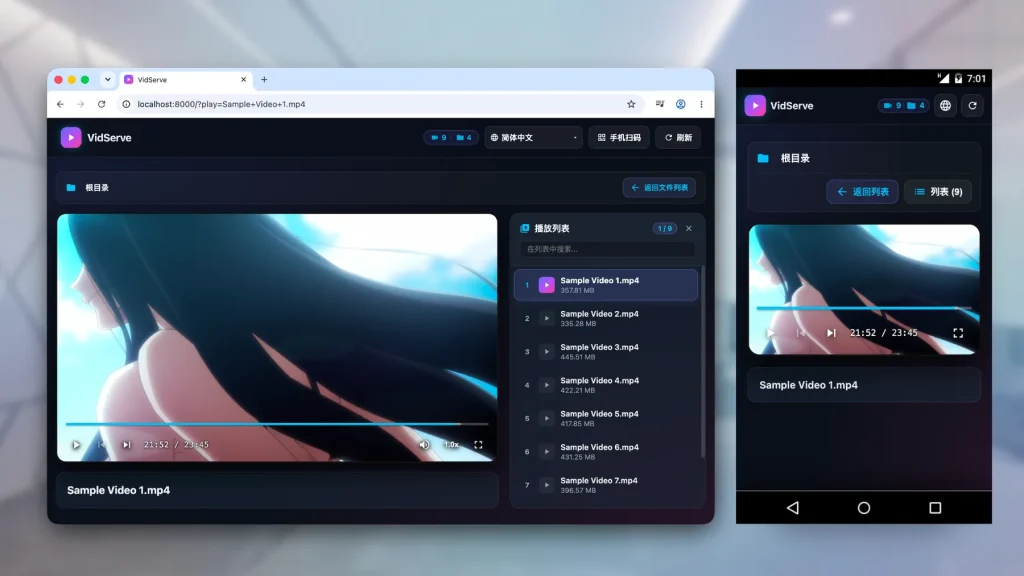Click play icon of Sample Video 6.mp4

[x=547, y=452]
